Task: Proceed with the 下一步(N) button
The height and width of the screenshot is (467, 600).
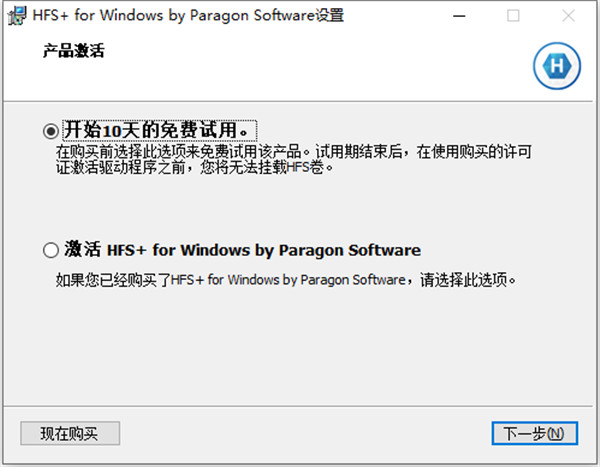Action: [534, 433]
